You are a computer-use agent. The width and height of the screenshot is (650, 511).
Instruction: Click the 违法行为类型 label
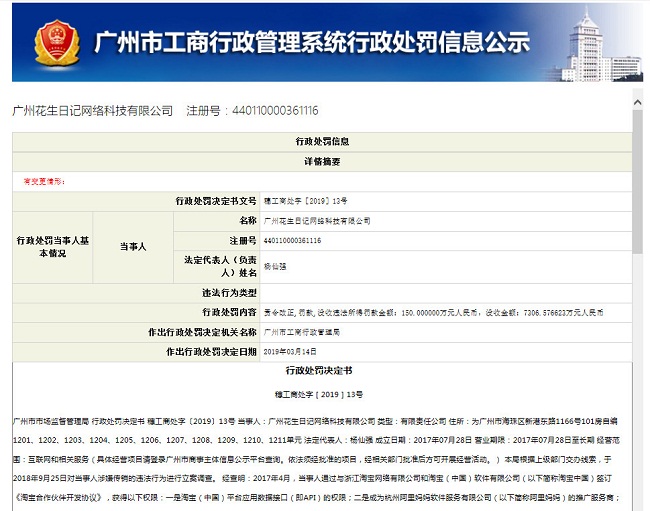pos(230,293)
